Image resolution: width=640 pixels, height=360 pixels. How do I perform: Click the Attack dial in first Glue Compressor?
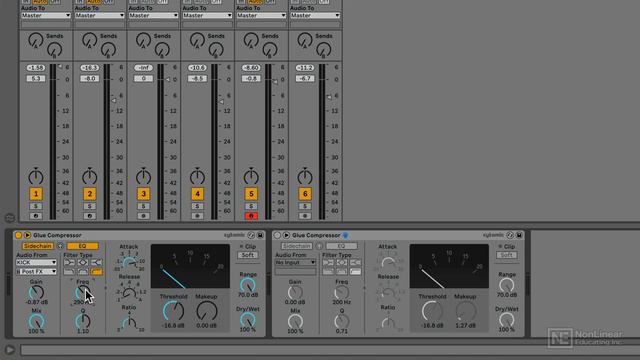pyautogui.click(x=129, y=262)
